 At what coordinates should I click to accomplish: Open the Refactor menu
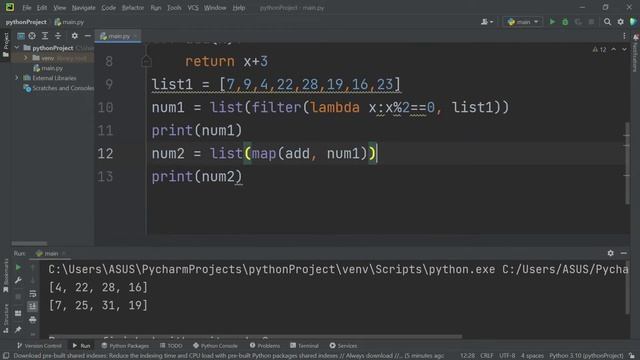tap(133, 8)
